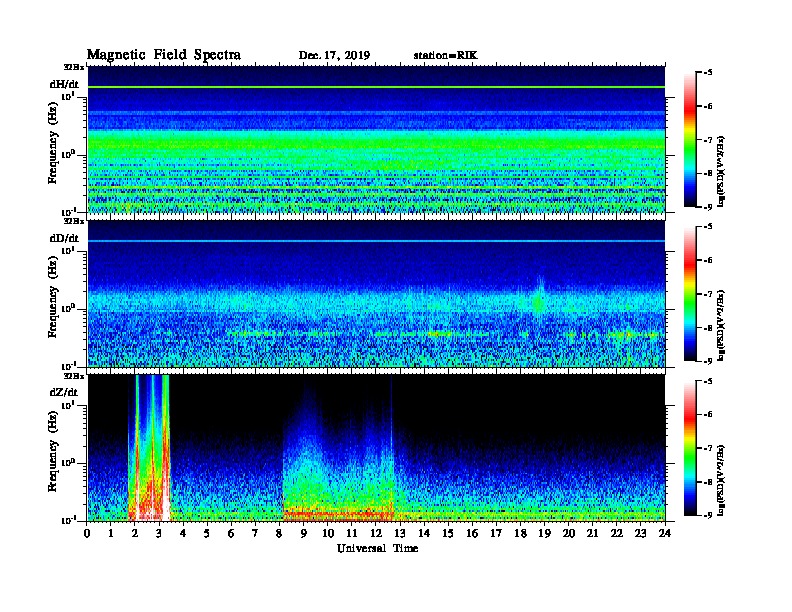Click hour 17 on the time axis
The image size is (792, 612).
point(496,533)
